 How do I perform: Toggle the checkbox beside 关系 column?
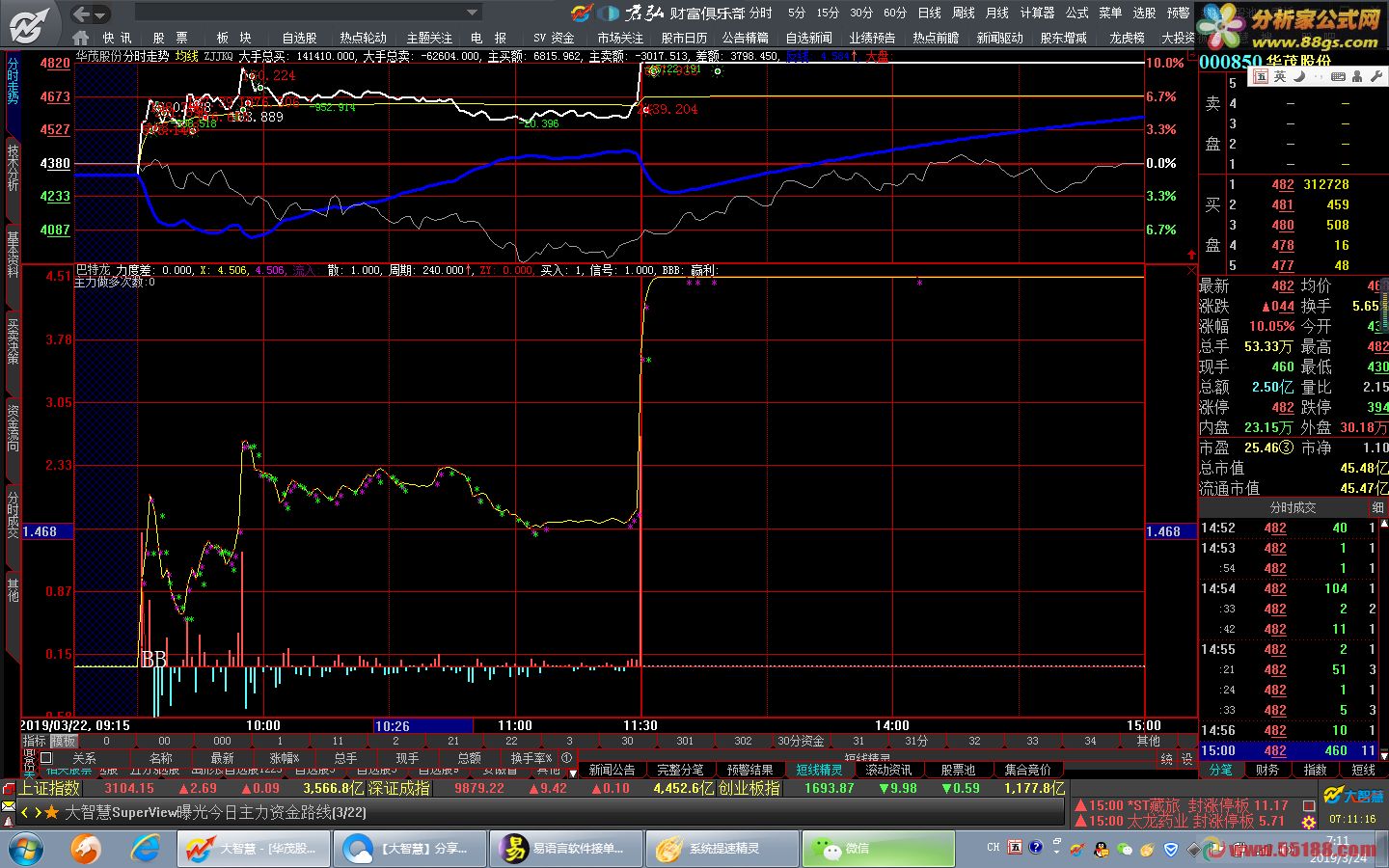(45, 758)
